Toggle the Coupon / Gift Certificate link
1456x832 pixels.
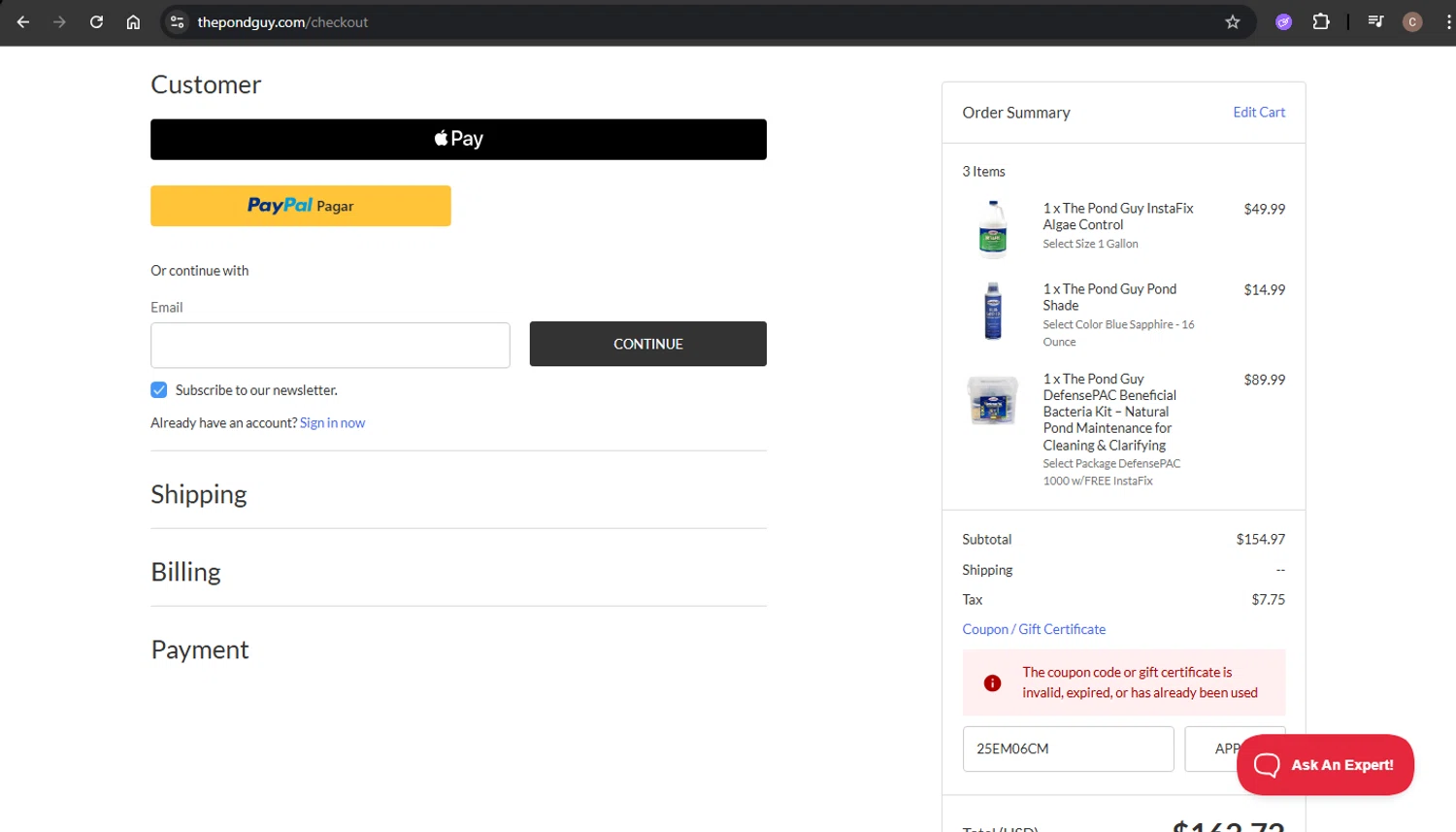click(x=1034, y=629)
